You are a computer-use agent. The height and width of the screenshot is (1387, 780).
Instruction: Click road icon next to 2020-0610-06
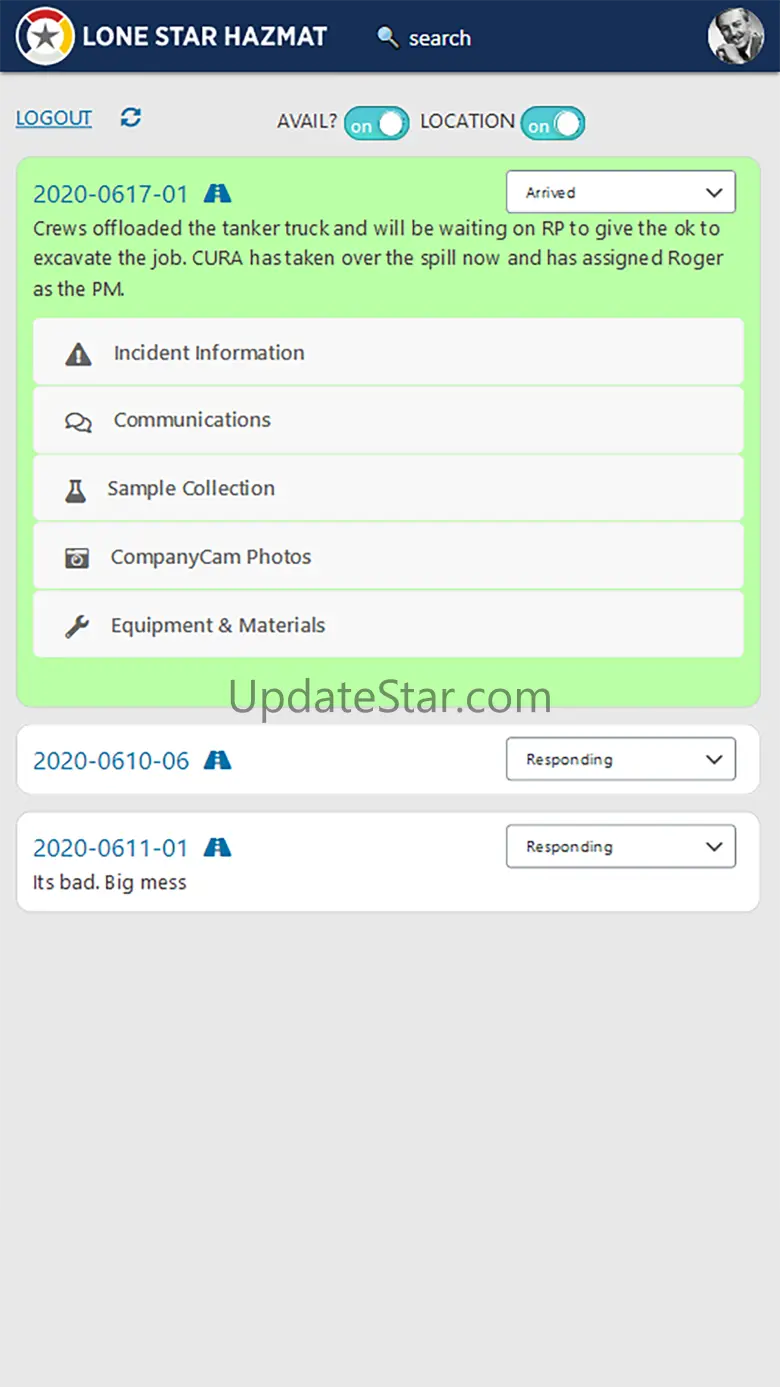pos(217,760)
